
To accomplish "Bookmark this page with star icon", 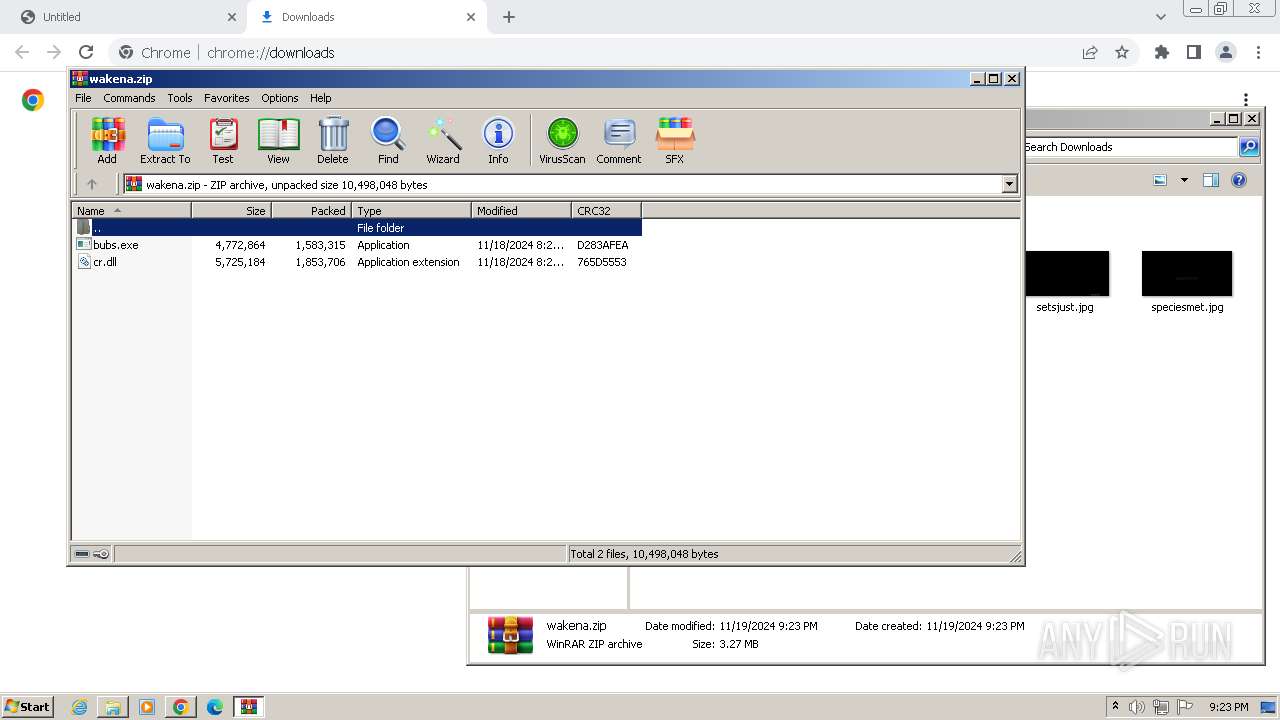I will [1122, 52].
